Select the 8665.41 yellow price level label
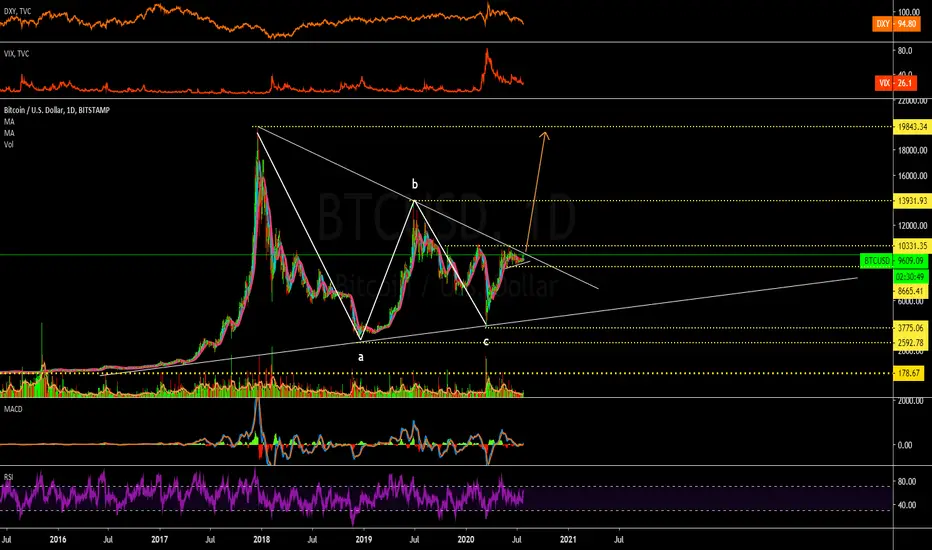This screenshot has width=932, height=550. click(x=911, y=291)
